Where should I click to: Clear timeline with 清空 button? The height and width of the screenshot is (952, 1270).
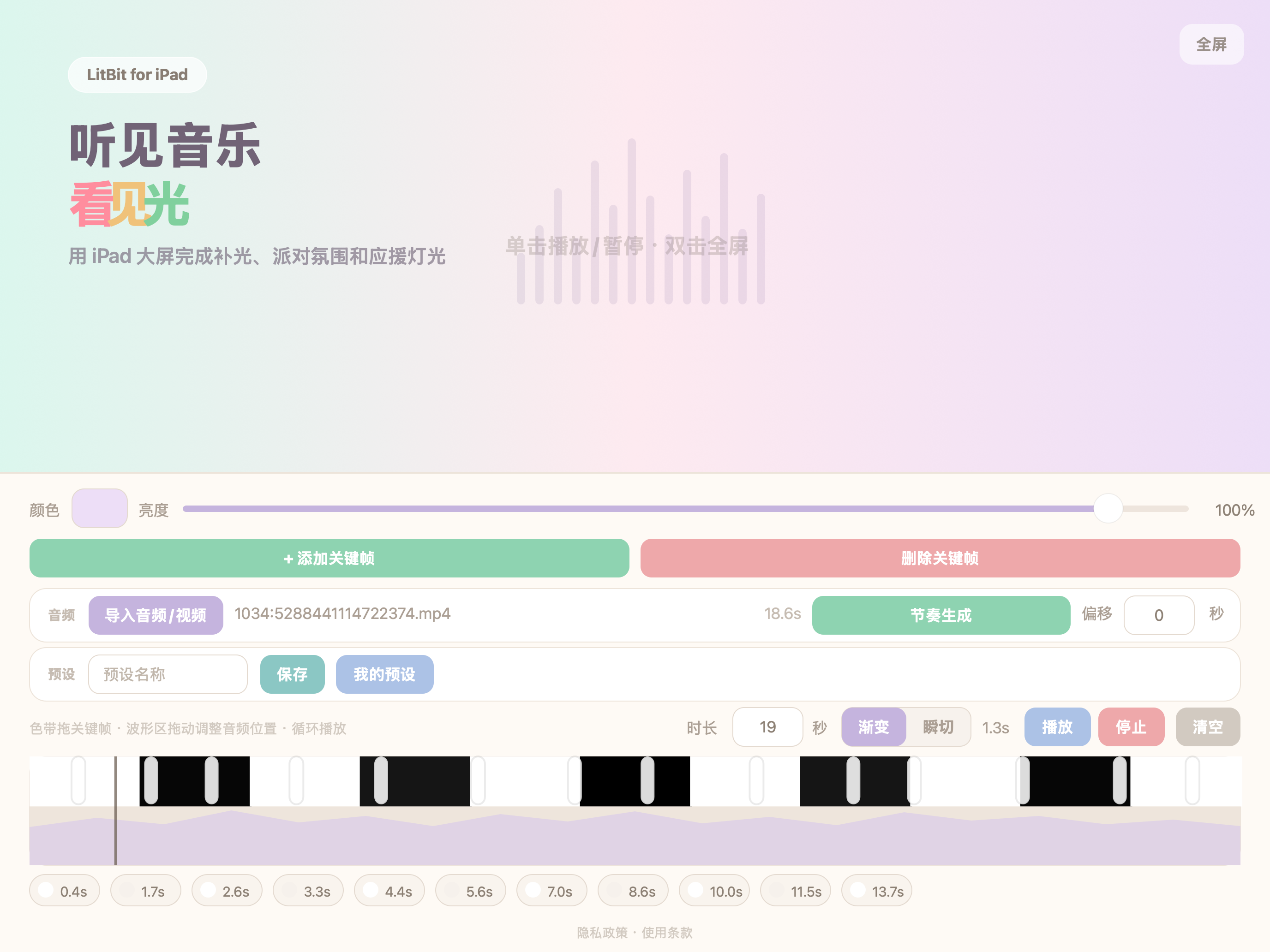coord(1208,727)
